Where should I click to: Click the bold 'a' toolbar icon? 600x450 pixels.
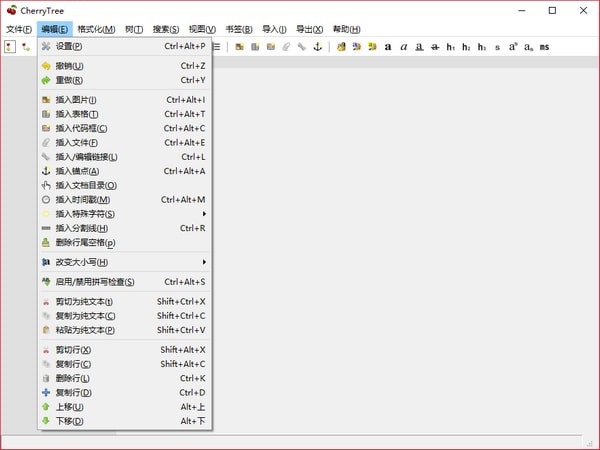pyautogui.click(x=387, y=47)
